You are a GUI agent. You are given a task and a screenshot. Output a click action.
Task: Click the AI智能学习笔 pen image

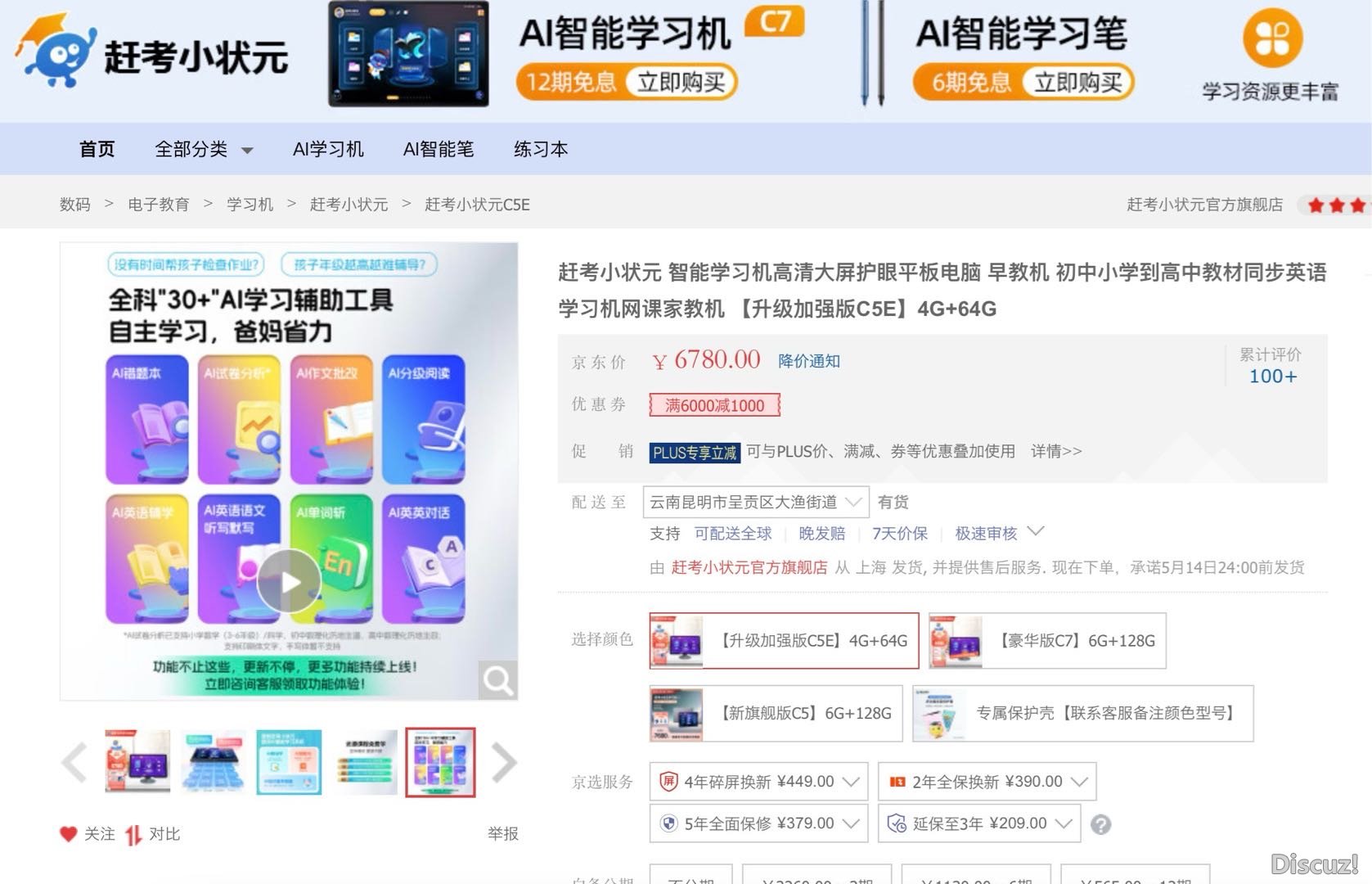872,54
